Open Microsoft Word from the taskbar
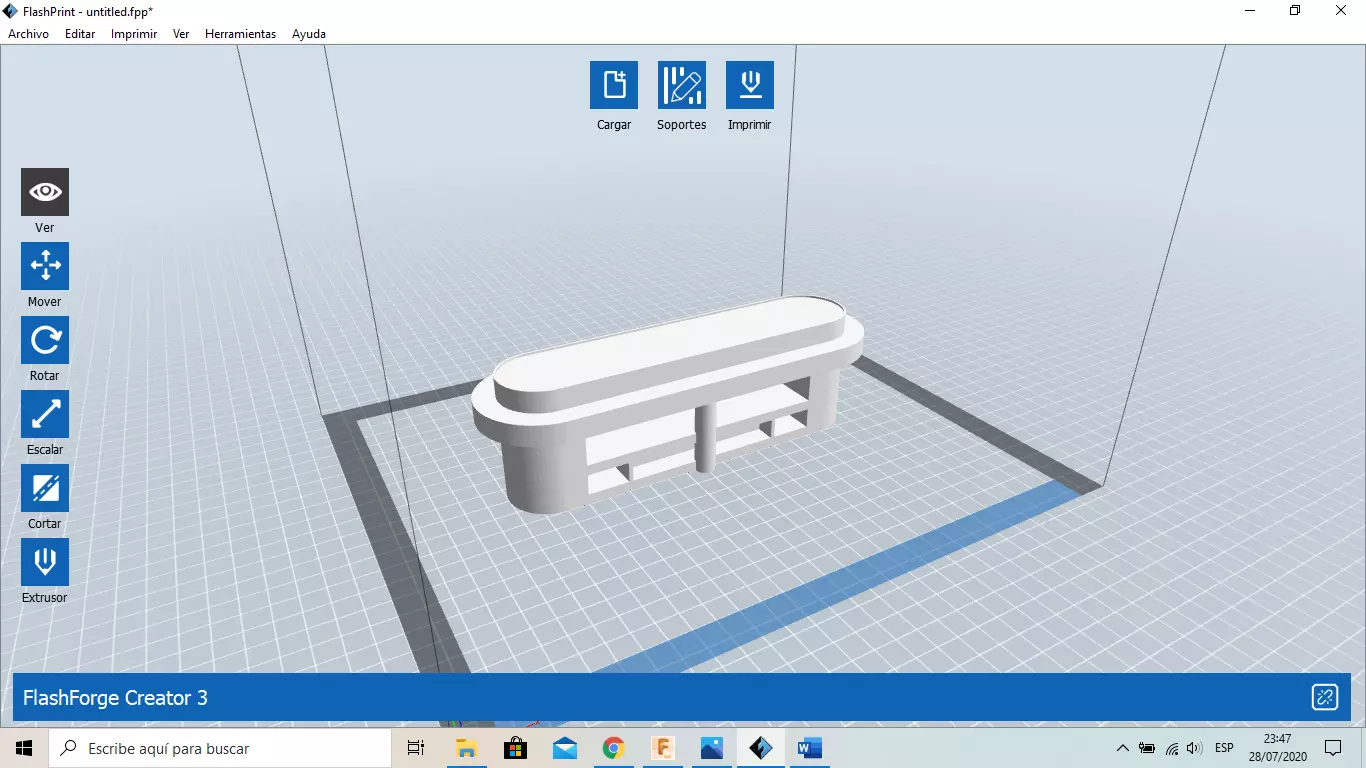 pos(809,748)
